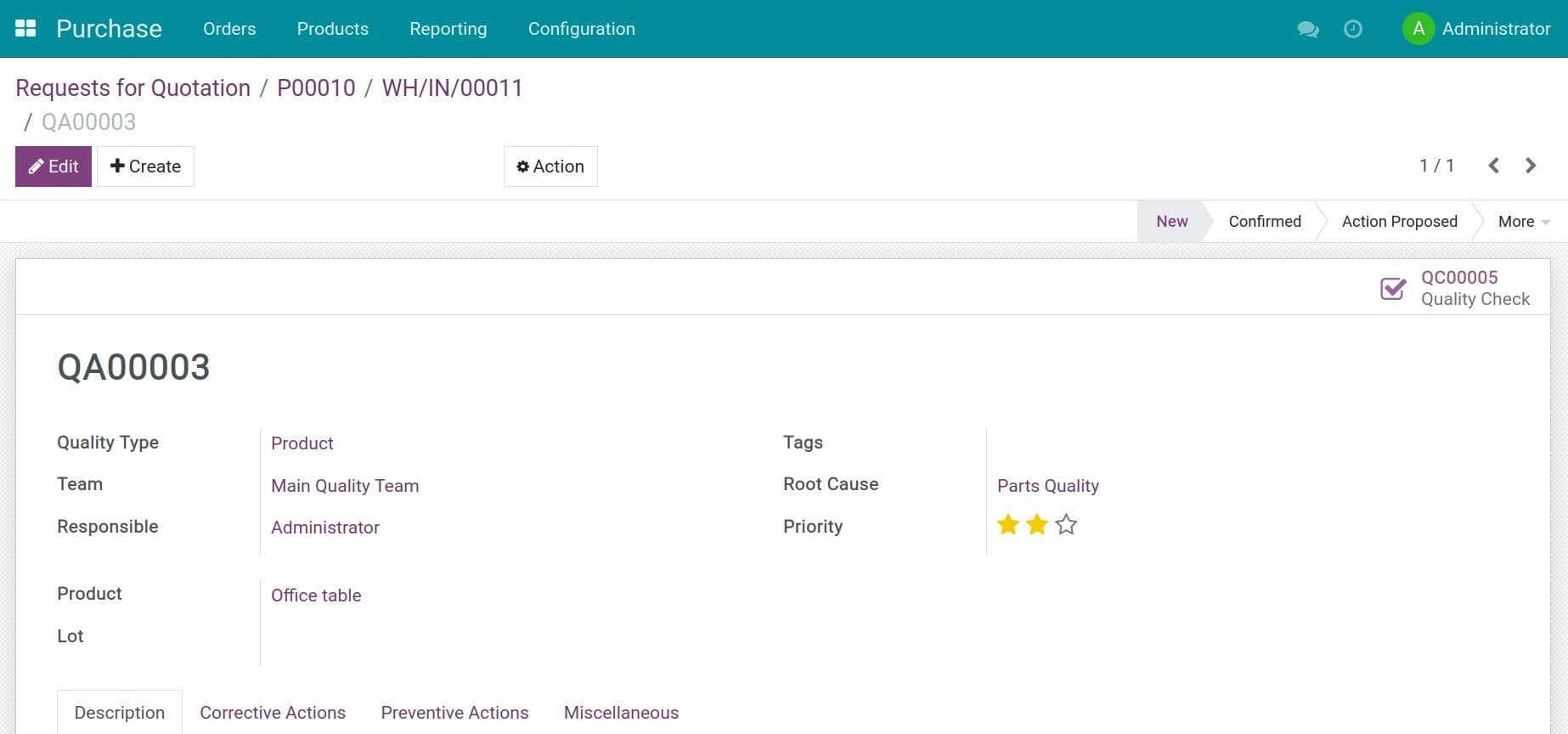
Task: Set priority to first star
Action: tap(1008, 525)
